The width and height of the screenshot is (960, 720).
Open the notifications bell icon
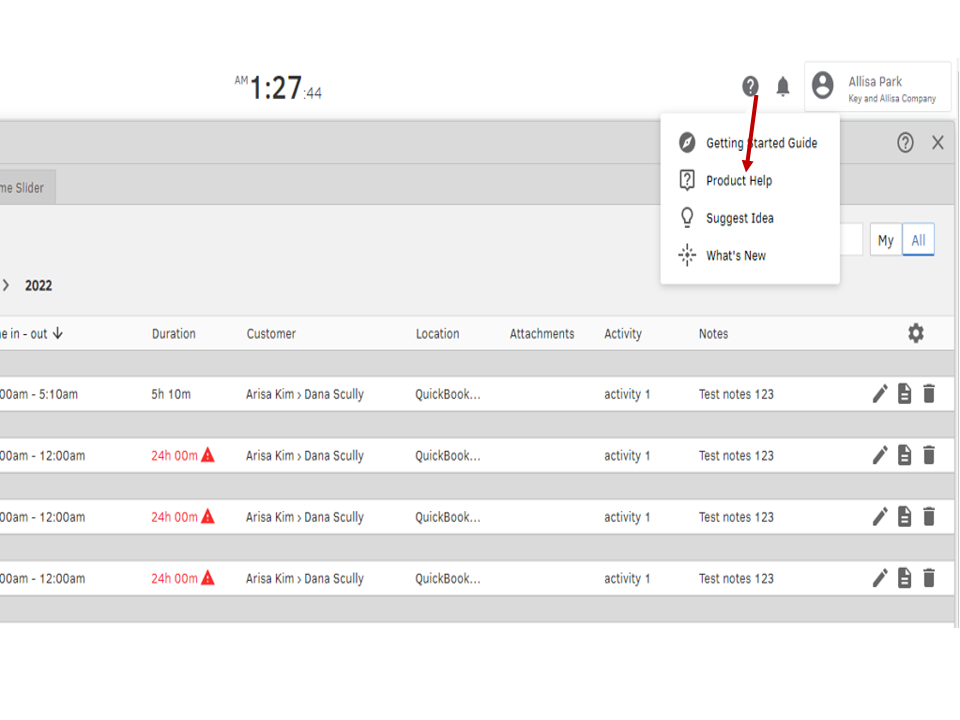(783, 86)
